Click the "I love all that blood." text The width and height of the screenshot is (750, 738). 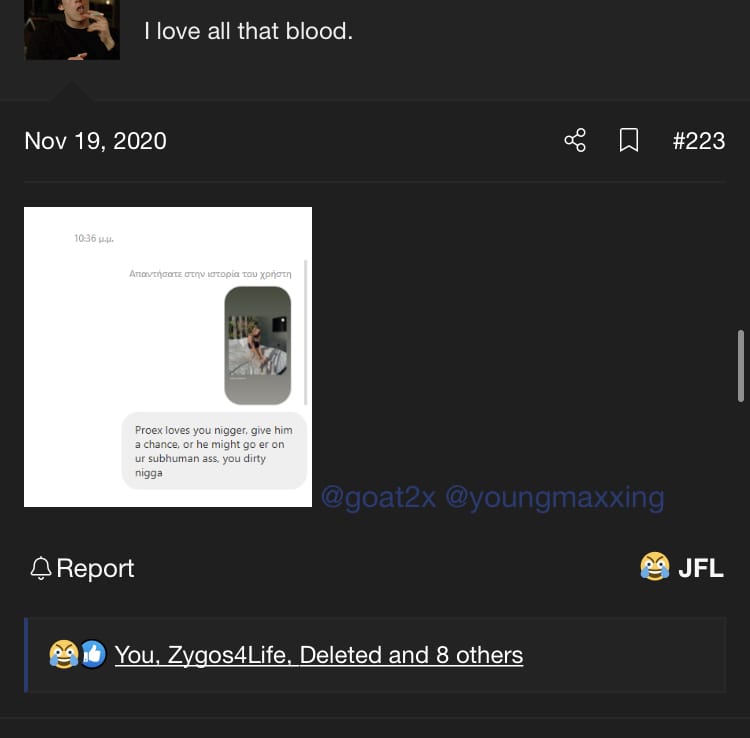[248, 31]
